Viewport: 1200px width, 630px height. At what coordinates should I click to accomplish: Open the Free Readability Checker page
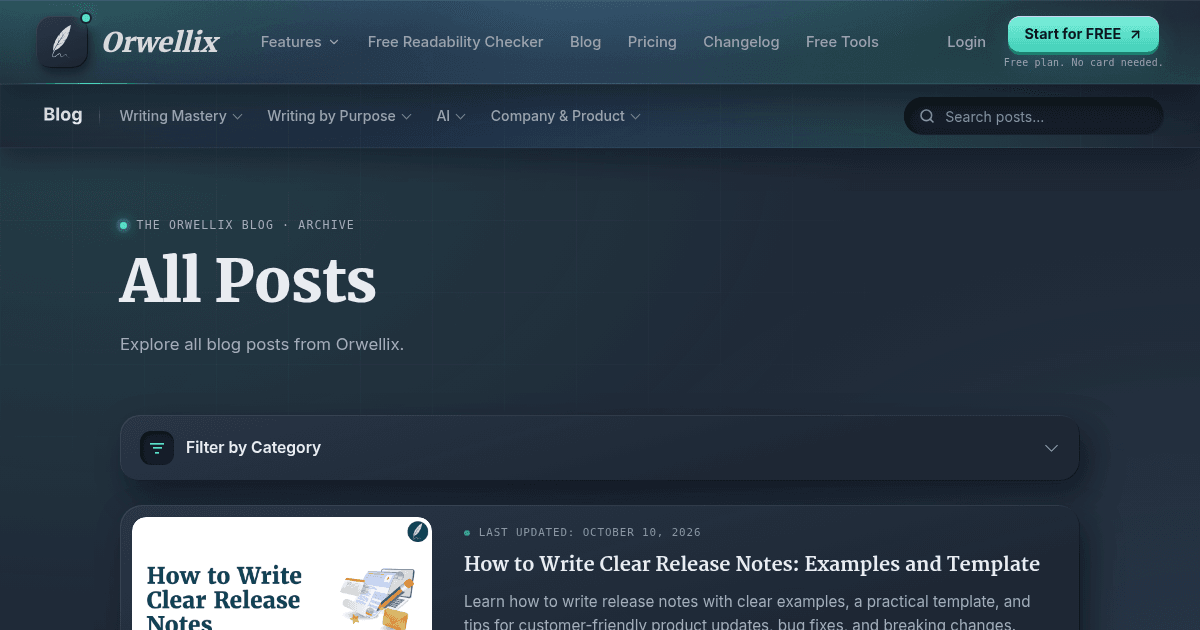tap(455, 42)
